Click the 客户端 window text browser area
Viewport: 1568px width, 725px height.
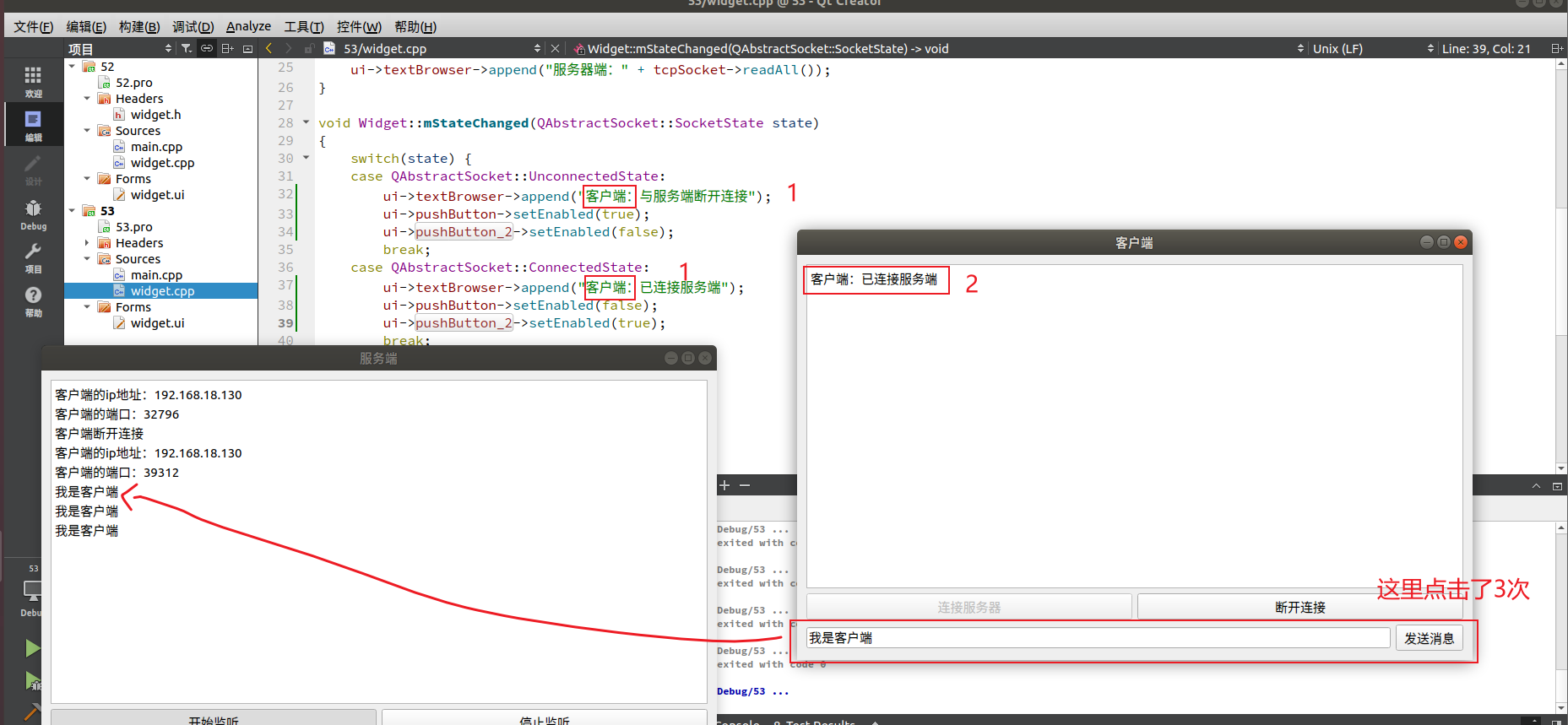coord(1134,426)
